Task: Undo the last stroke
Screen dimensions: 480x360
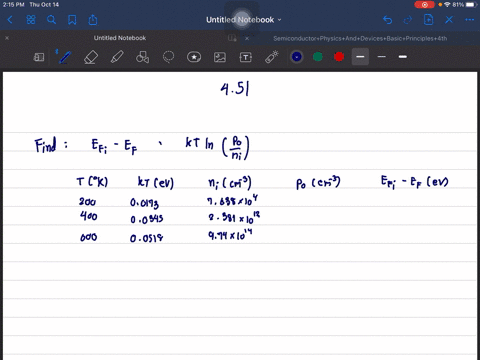Action: click(387, 20)
